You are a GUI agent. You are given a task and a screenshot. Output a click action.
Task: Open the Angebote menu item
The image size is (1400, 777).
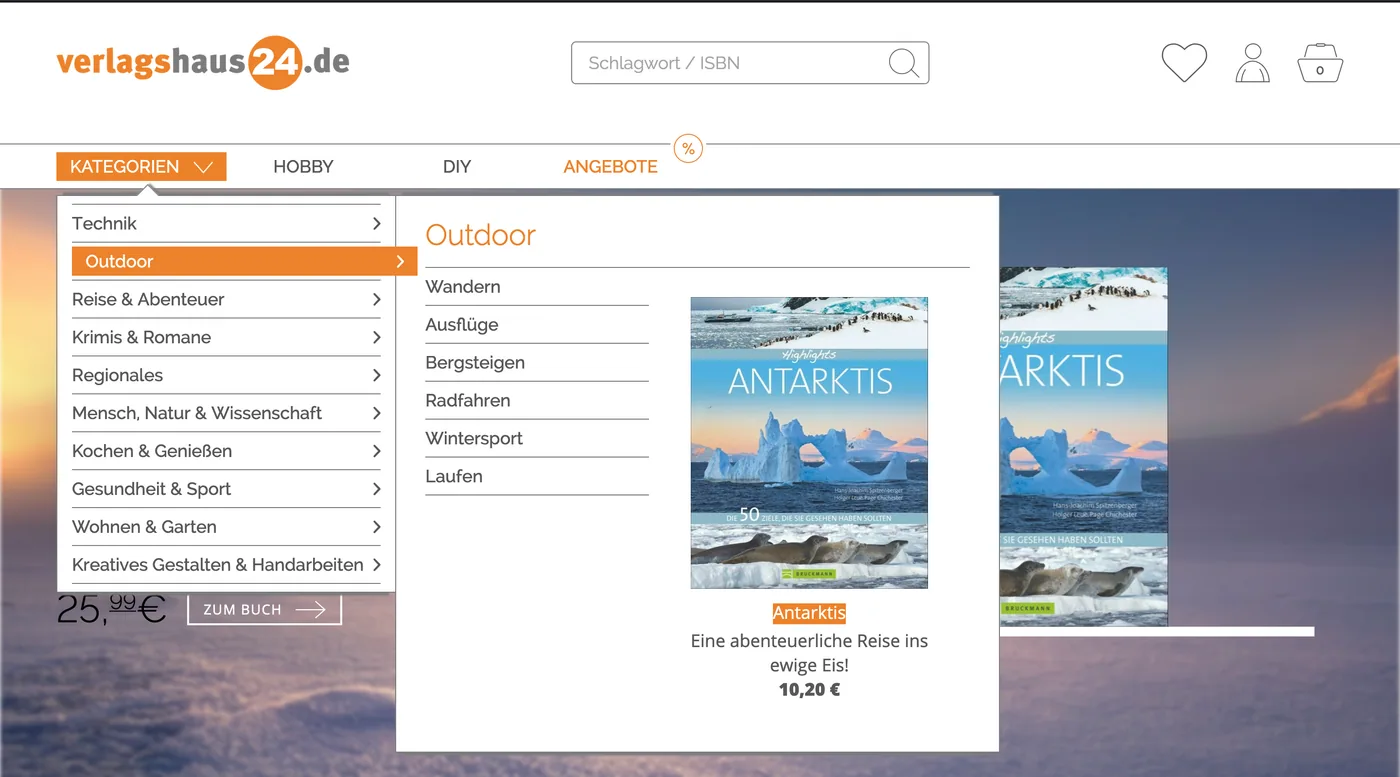610,167
